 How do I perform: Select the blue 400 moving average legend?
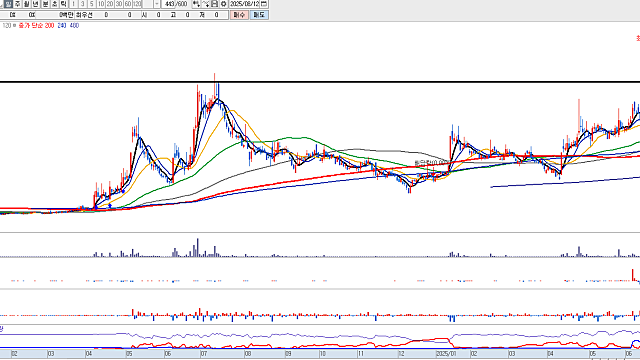[74, 26]
